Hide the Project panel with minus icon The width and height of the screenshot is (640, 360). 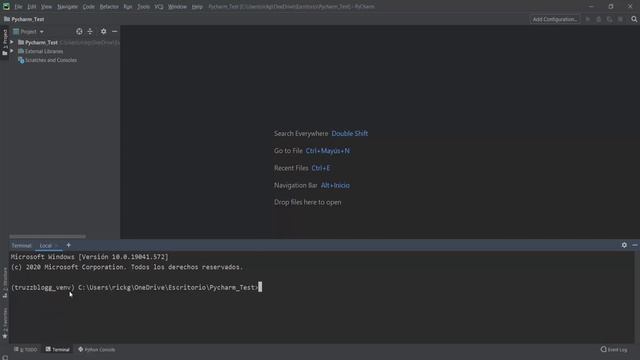click(115, 31)
